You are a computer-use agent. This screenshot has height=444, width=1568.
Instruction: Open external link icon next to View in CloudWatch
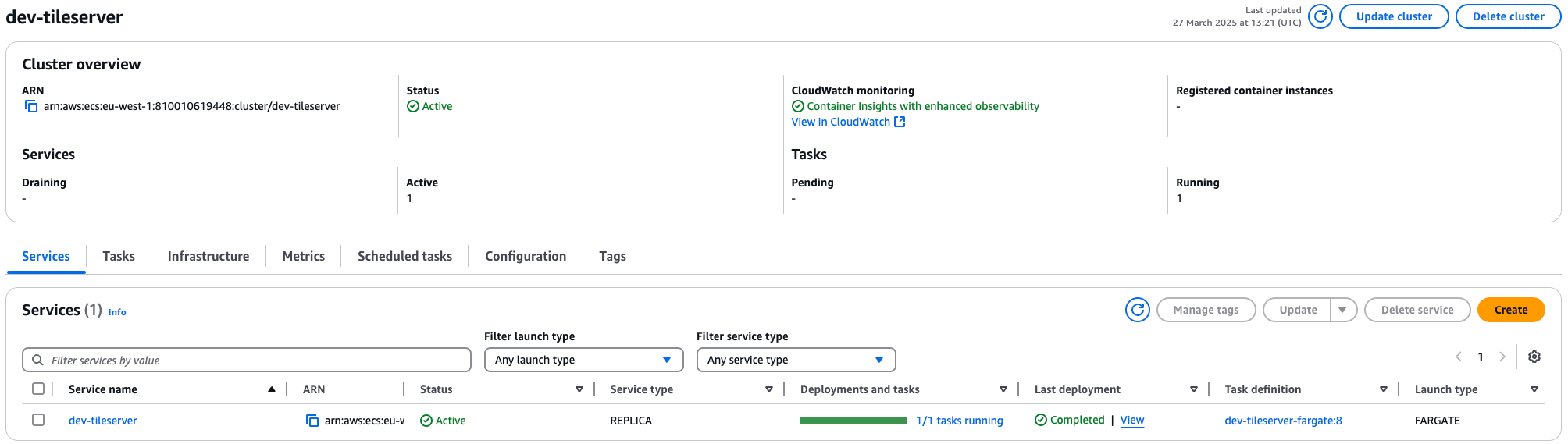900,122
